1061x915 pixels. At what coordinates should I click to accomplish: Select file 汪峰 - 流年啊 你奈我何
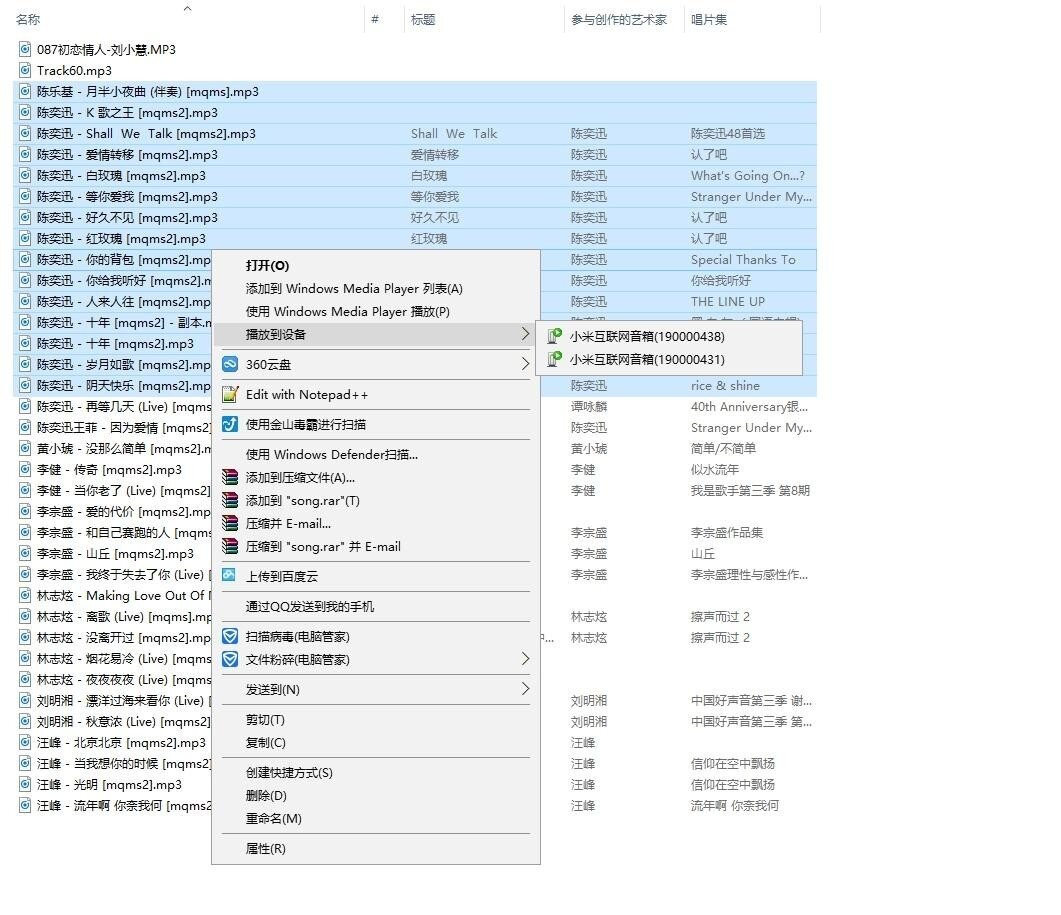click(124, 805)
